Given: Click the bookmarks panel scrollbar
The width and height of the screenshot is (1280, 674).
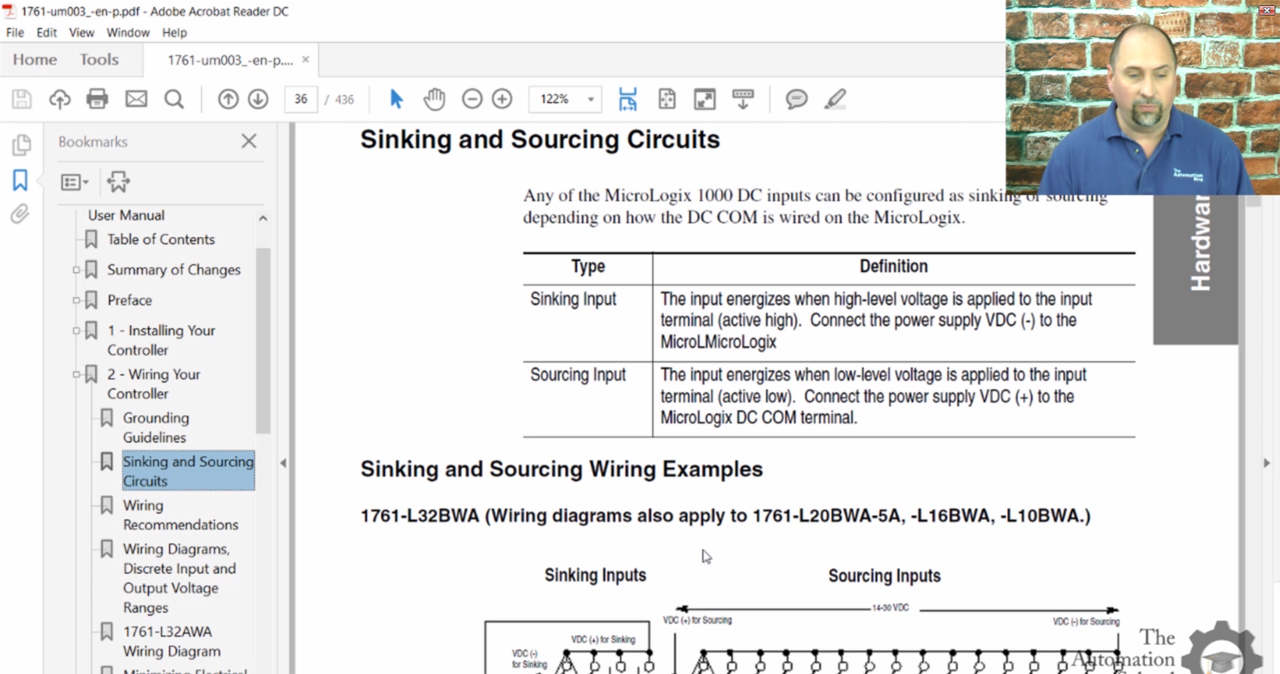Looking at the screenshot, I should (263, 340).
